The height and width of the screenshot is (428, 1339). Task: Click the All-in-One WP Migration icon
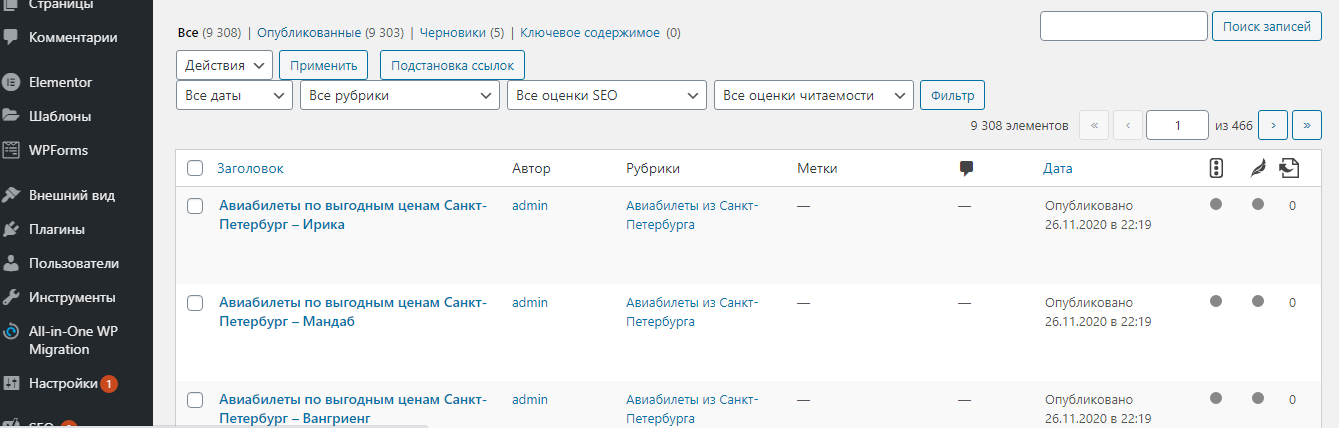pyautogui.click(x=12, y=332)
